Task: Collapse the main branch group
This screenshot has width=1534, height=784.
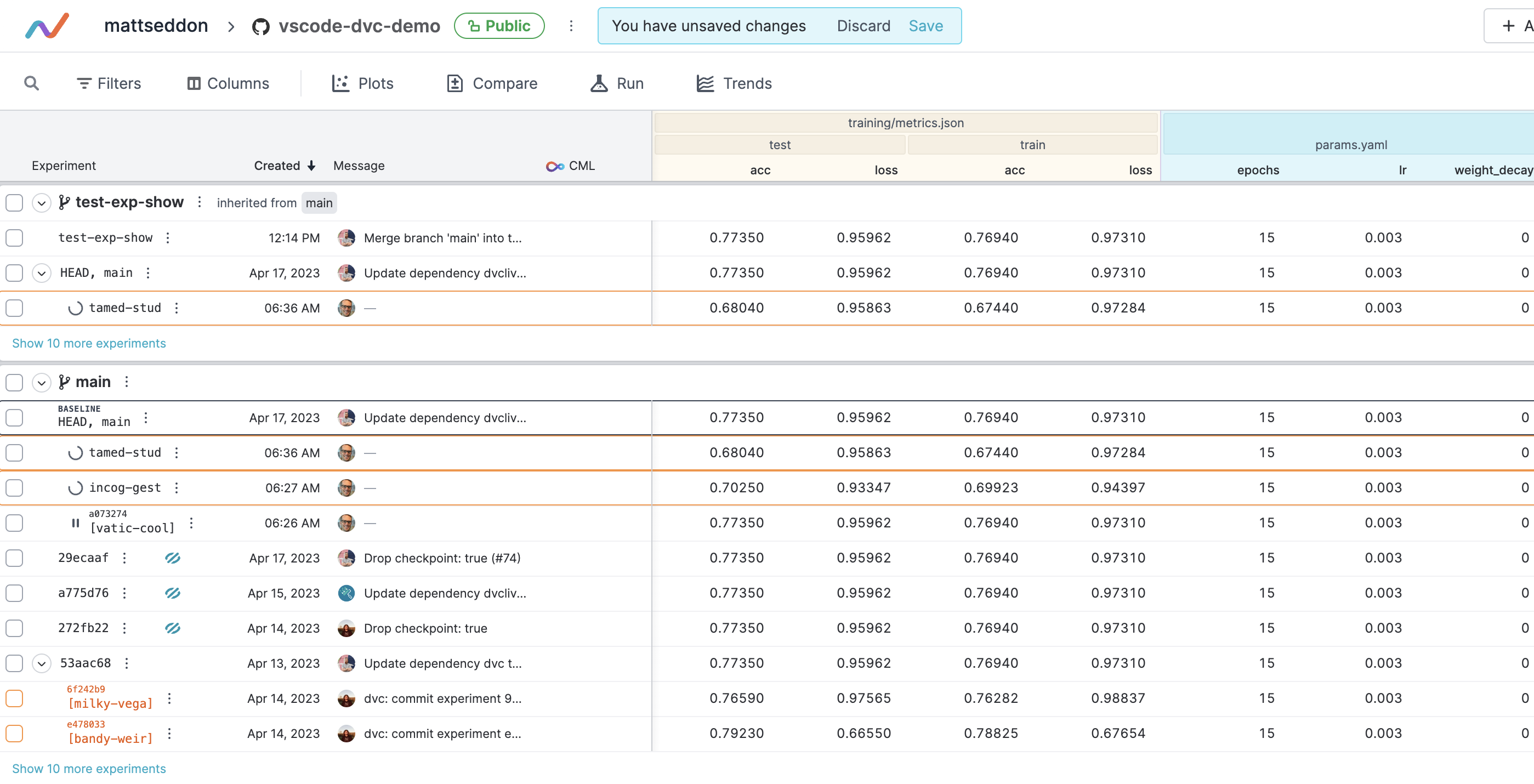Action: (x=41, y=382)
